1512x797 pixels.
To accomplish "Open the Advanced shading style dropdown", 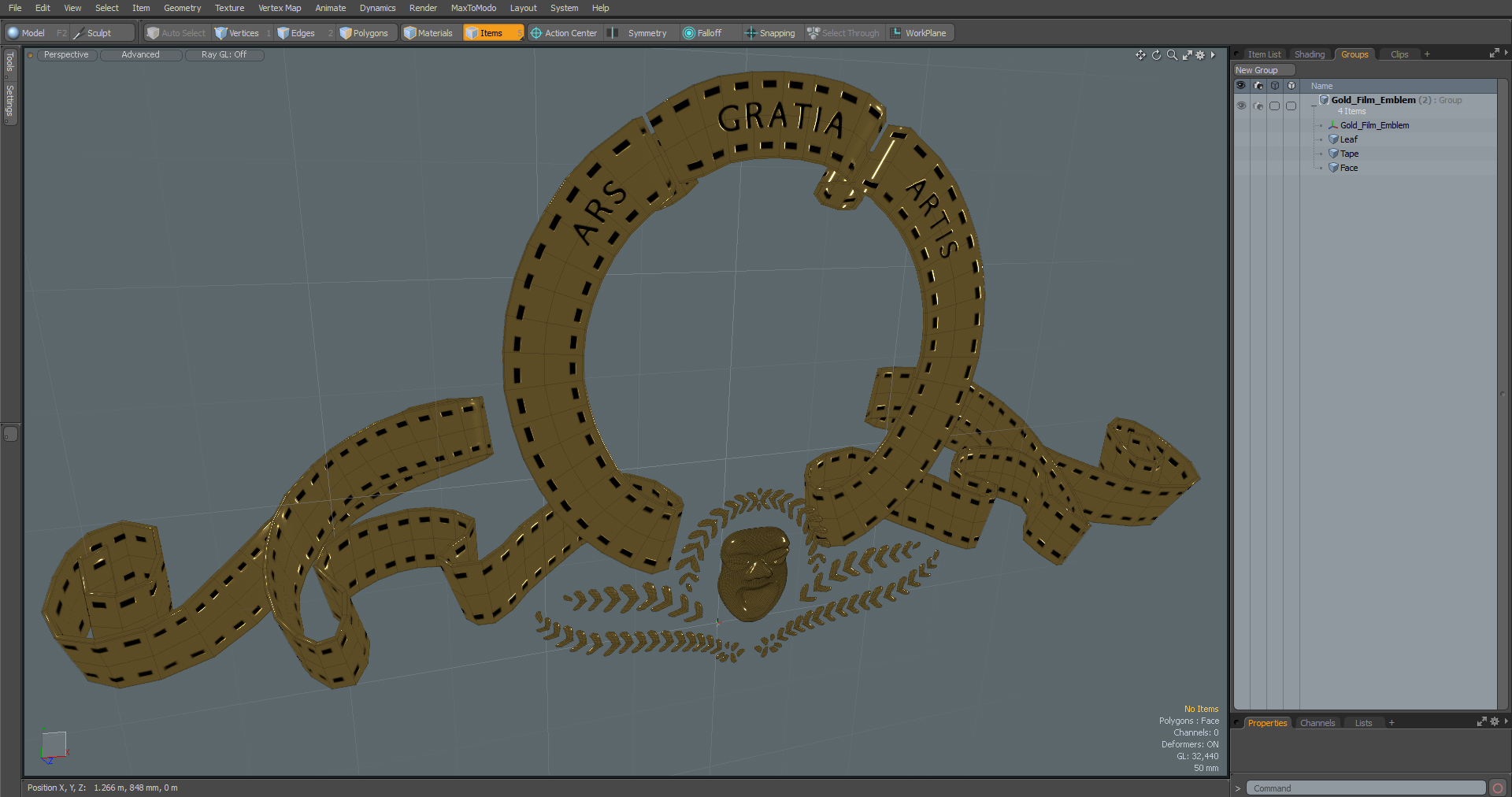I will point(140,55).
